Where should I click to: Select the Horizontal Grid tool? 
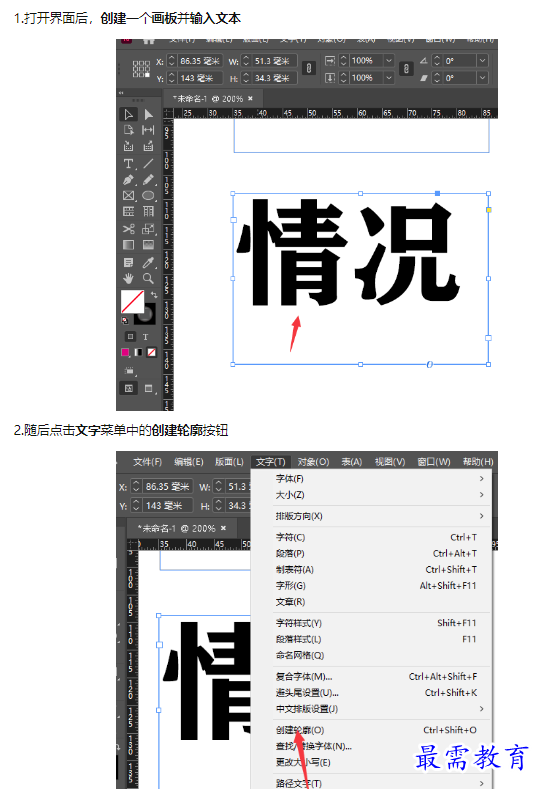128,211
